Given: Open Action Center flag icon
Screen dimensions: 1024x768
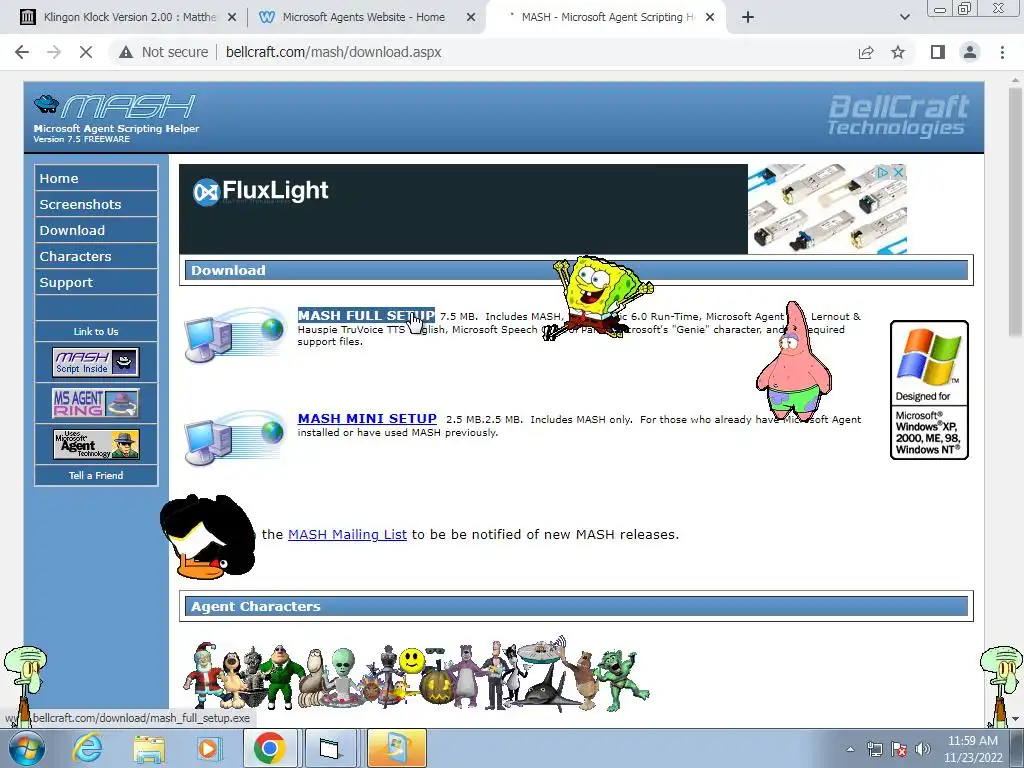Looking at the screenshot, I should click(x=899, y=749).
